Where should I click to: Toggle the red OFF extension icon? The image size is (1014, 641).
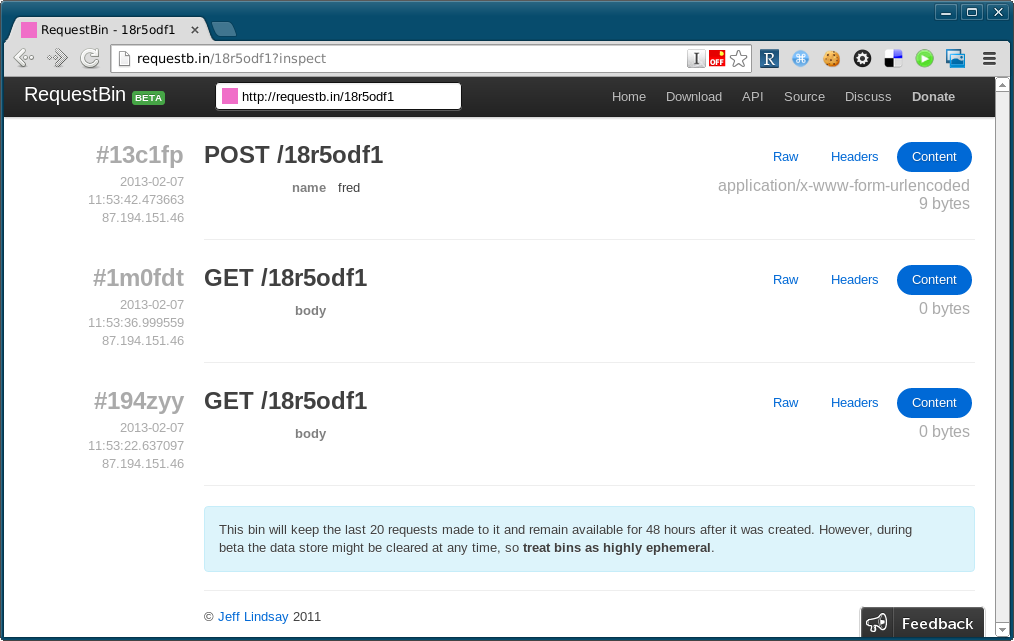717,59
